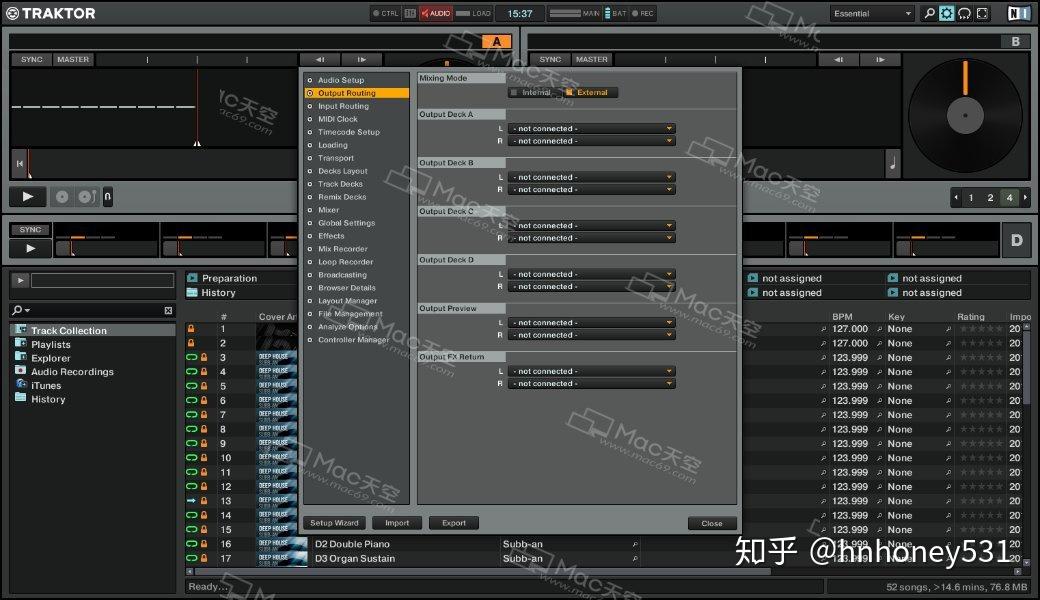Image resolution: width=1040 pixels, height=600 pixels.
Task: Jump to track start on Deck A
Action: click(x=19, y=163)
